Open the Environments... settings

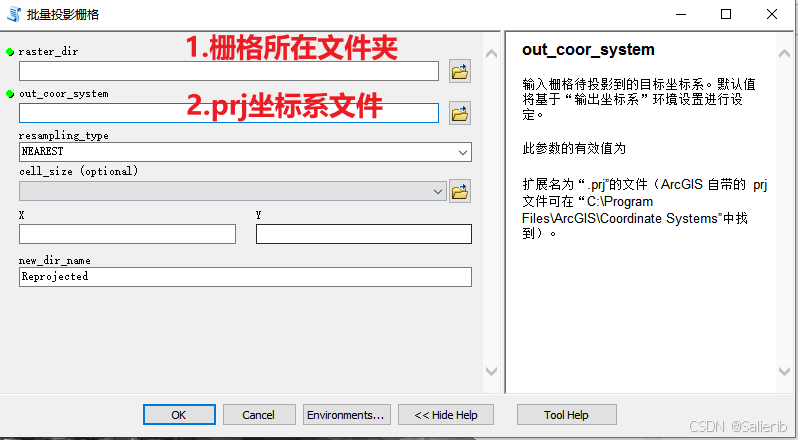347,415
